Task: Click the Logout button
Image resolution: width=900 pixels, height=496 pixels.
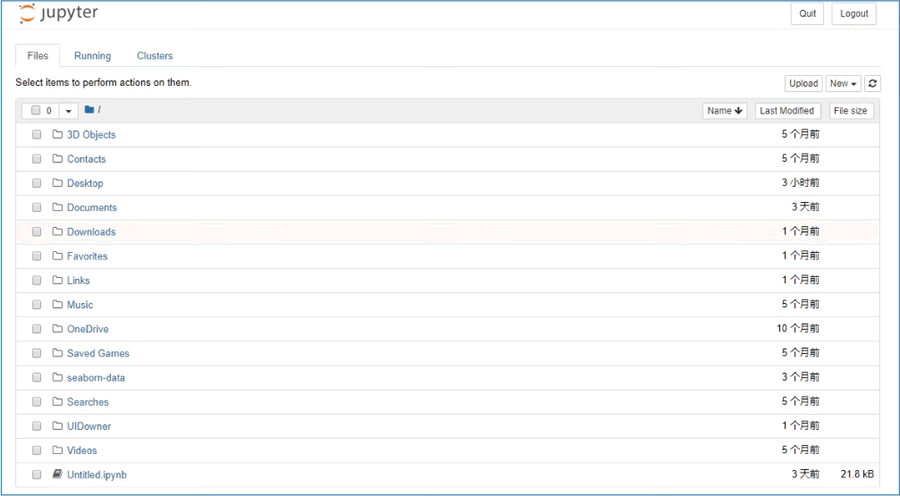Action: [x=854, y=14]
